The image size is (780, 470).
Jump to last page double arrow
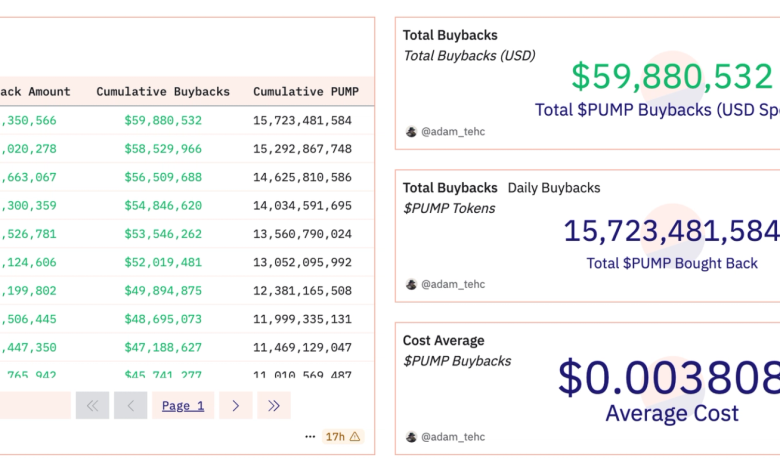pos(274,405)
